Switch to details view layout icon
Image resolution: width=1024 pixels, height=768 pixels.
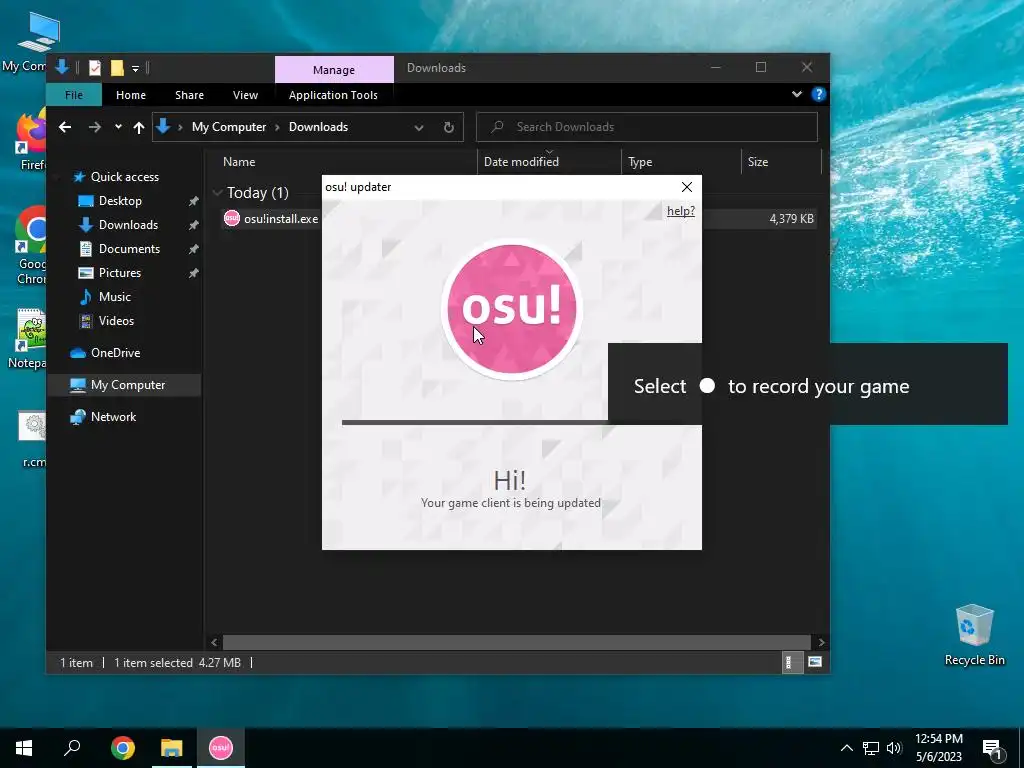click(x=792, y=662)
